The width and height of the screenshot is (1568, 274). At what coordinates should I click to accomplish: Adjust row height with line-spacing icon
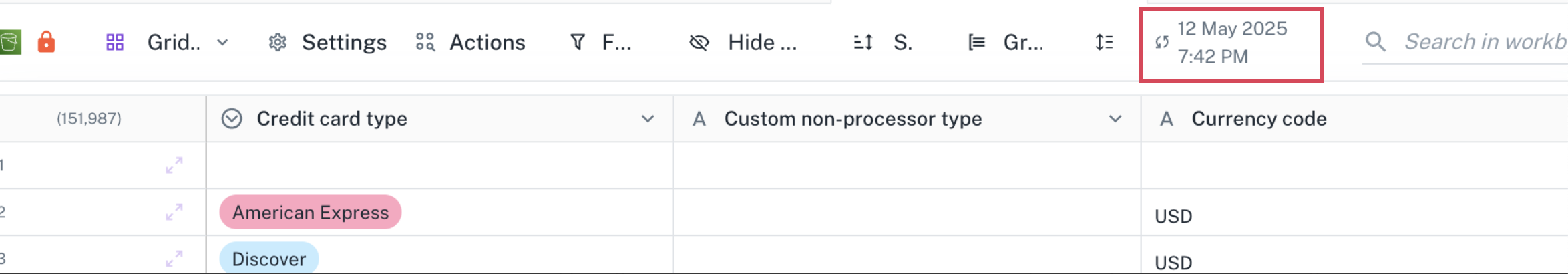tap(1104, 43)
